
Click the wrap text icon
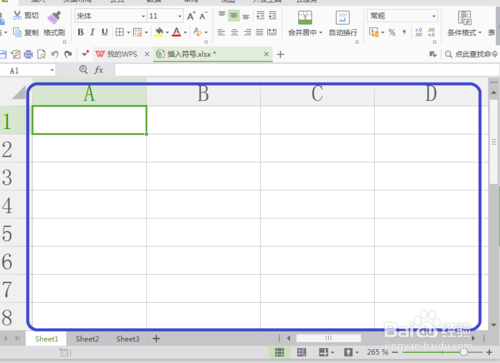343,18
